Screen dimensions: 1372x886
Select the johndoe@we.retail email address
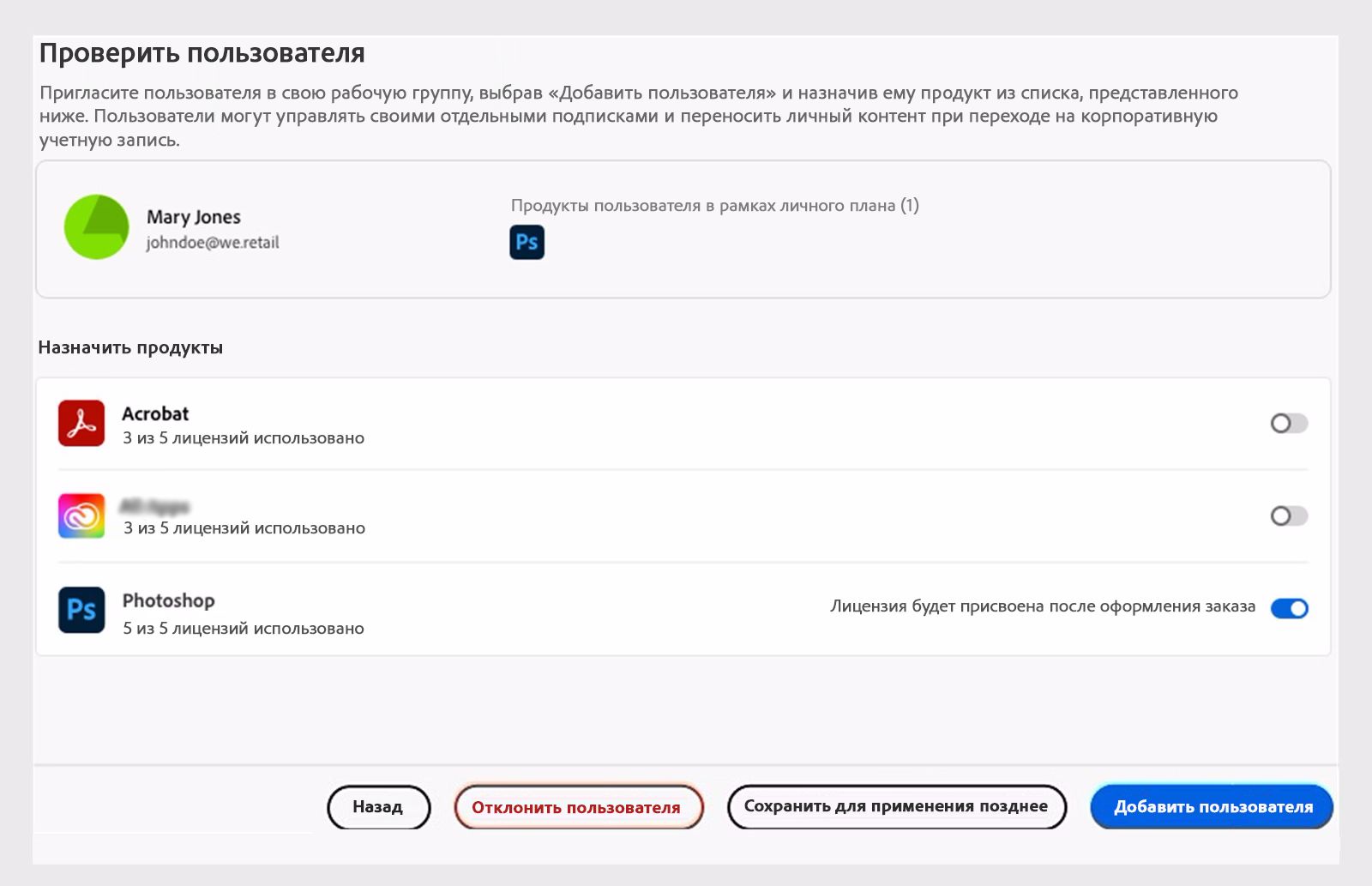pos(213,243)
